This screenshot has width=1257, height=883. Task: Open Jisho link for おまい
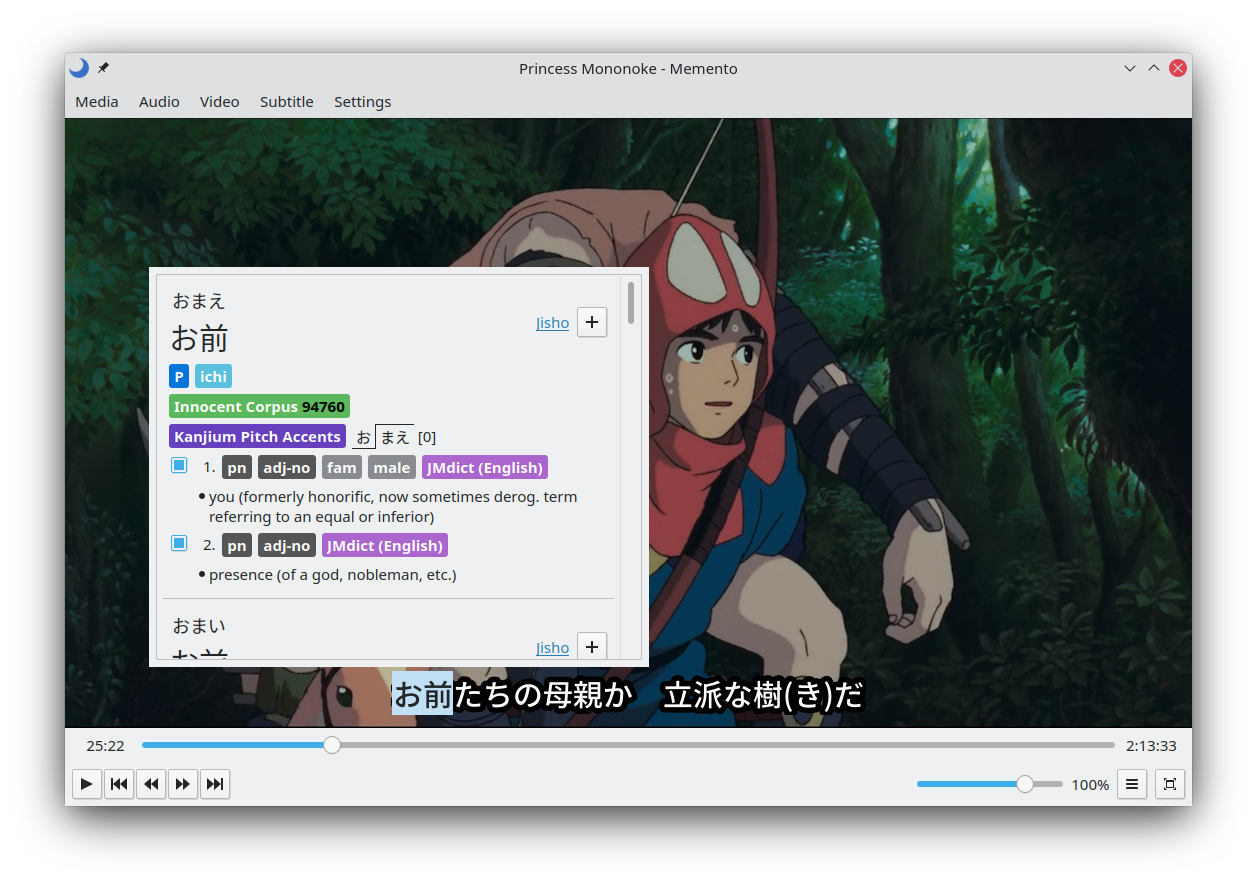(x=552, y=648)
